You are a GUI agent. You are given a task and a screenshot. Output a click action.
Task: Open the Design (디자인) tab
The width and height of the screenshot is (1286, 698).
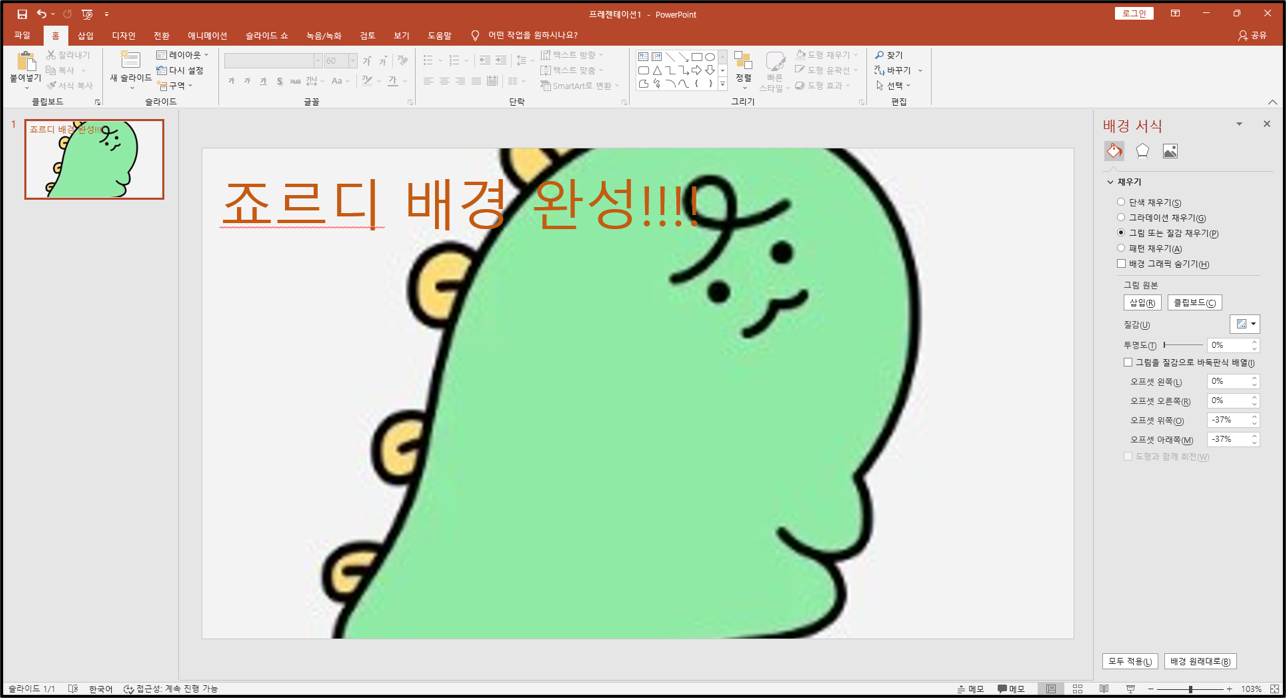(x=123, y=36)
